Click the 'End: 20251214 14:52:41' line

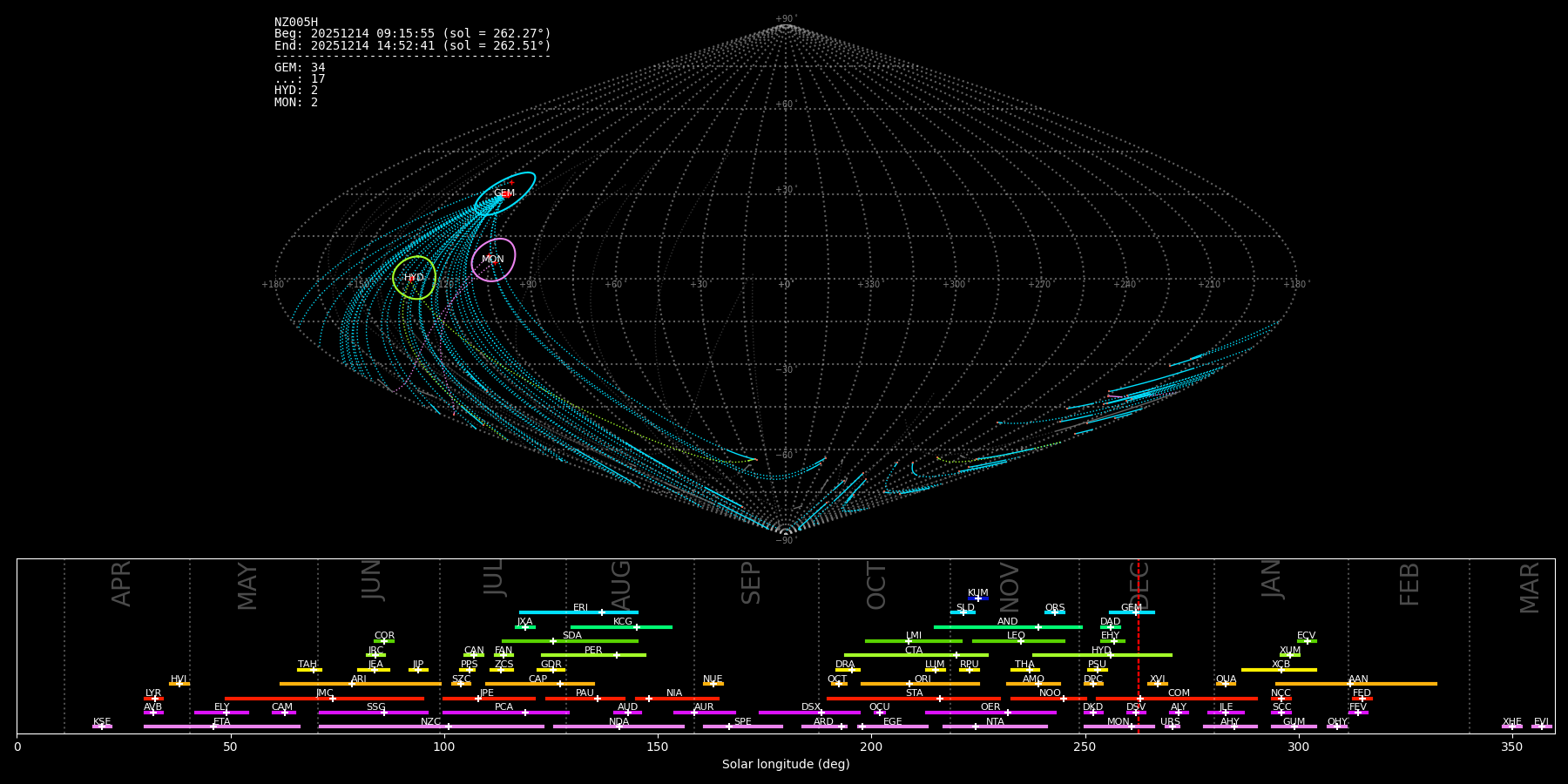point(413,45)
